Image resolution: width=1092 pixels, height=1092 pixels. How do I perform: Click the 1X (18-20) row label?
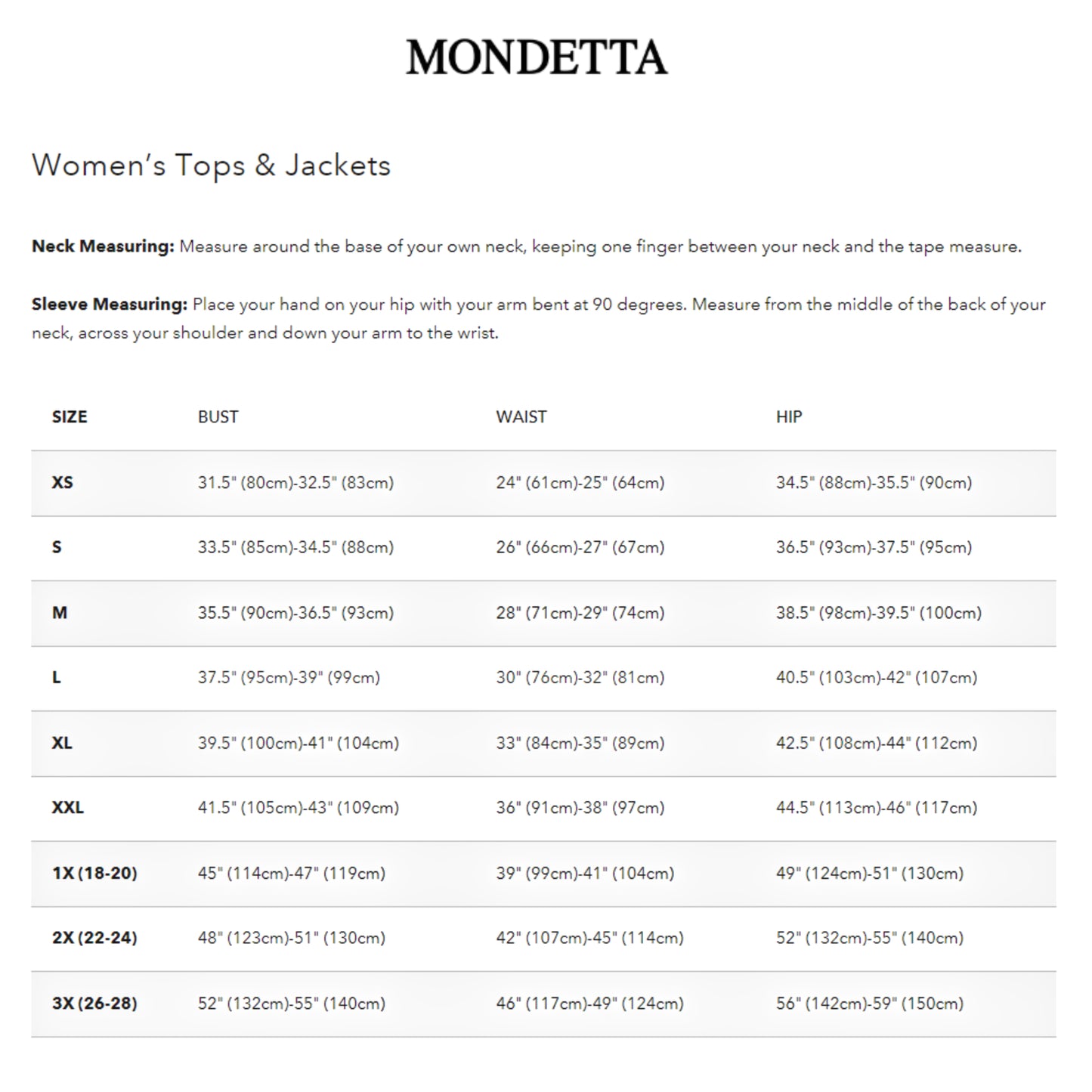tap(94, 874)
